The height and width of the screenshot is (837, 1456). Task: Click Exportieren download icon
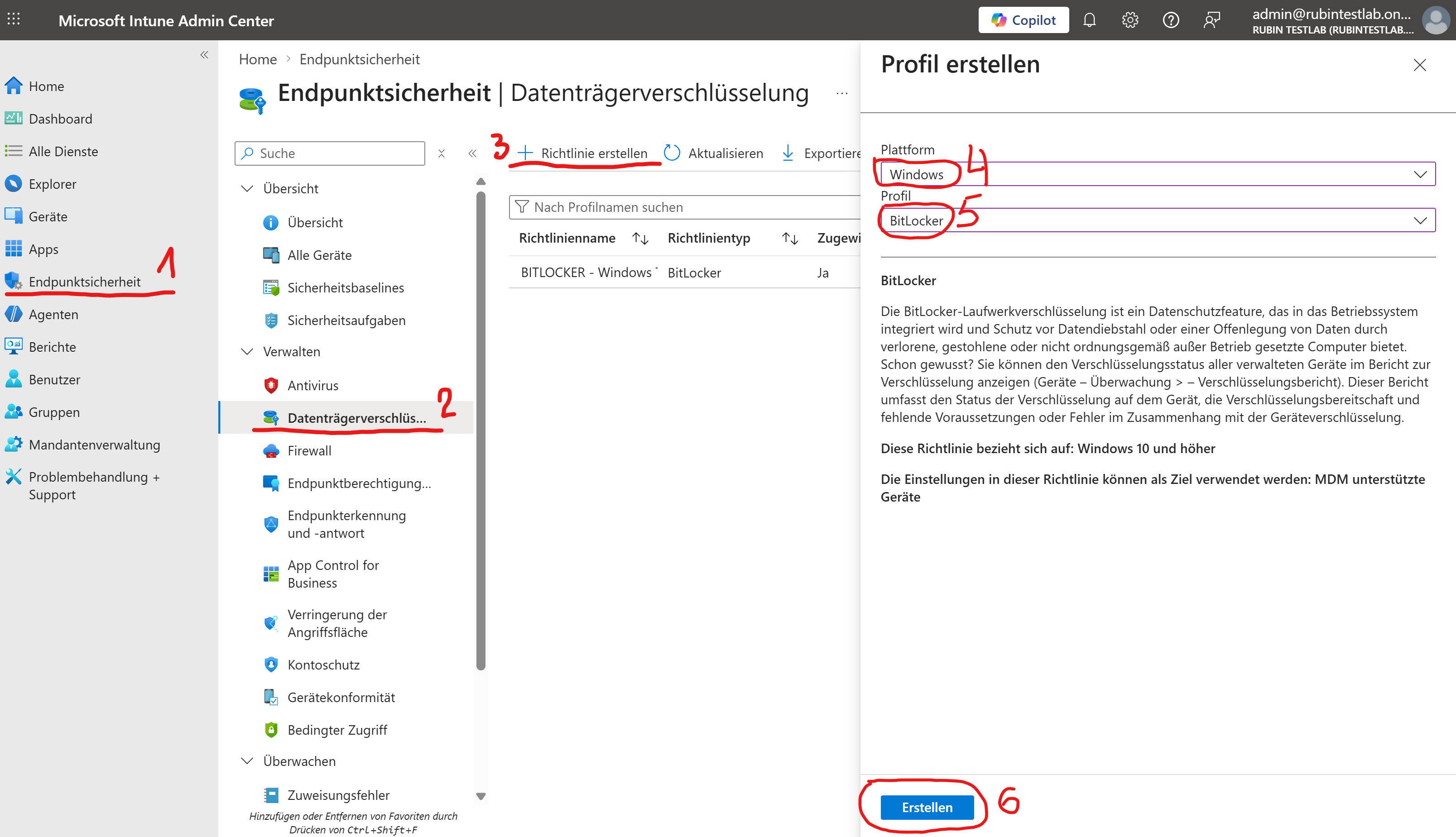point(788,153)
